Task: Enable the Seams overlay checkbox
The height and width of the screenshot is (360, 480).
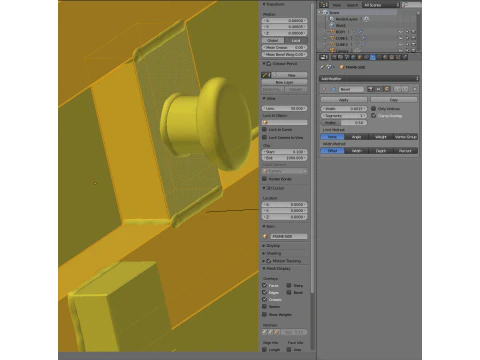Action: tap(265, 306)
